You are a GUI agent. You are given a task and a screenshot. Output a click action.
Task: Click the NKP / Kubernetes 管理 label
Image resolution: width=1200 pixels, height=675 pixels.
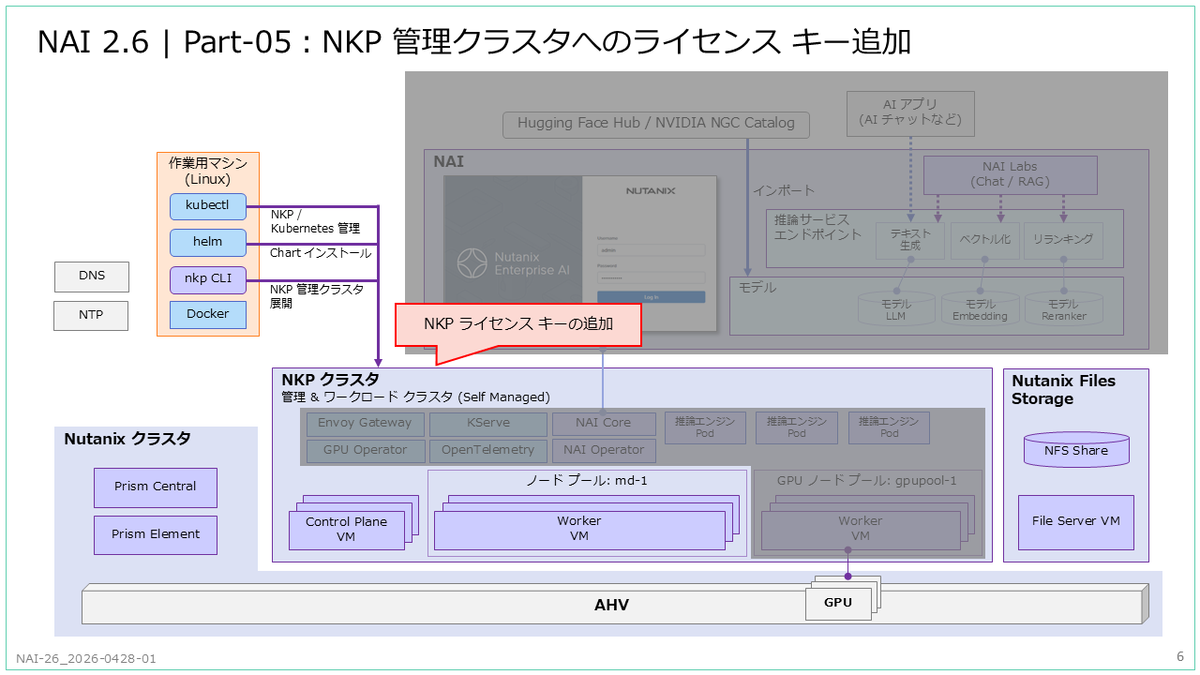click(314, 222)
